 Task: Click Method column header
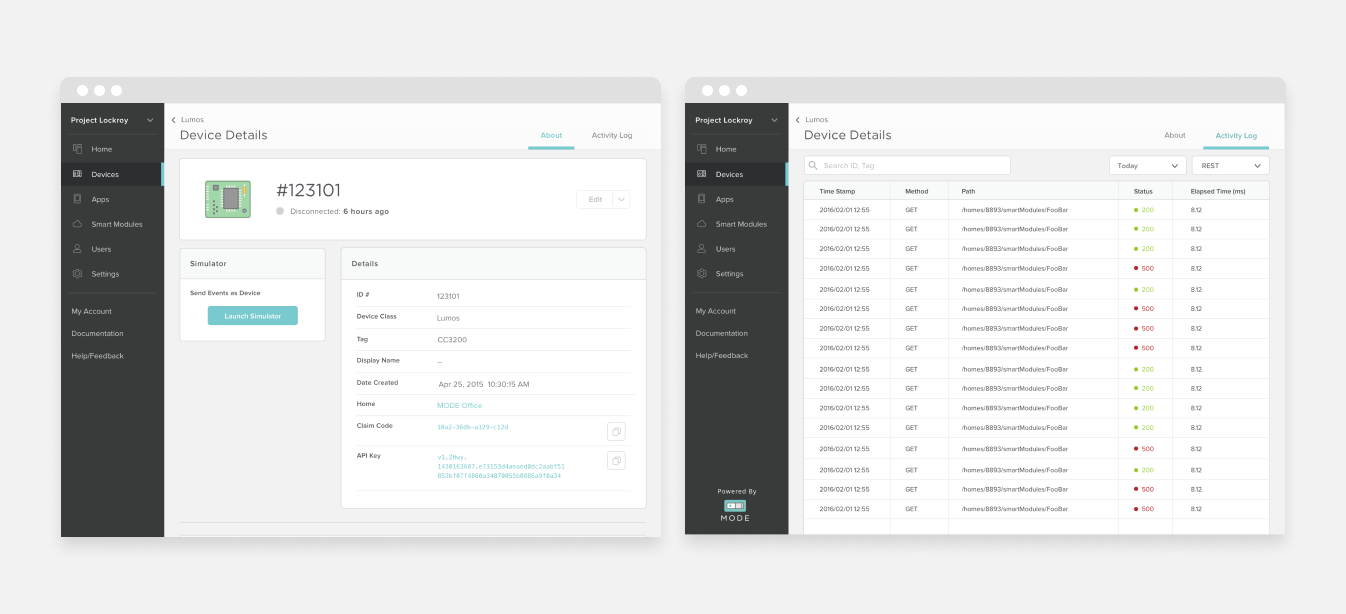[x=917, y=190]
